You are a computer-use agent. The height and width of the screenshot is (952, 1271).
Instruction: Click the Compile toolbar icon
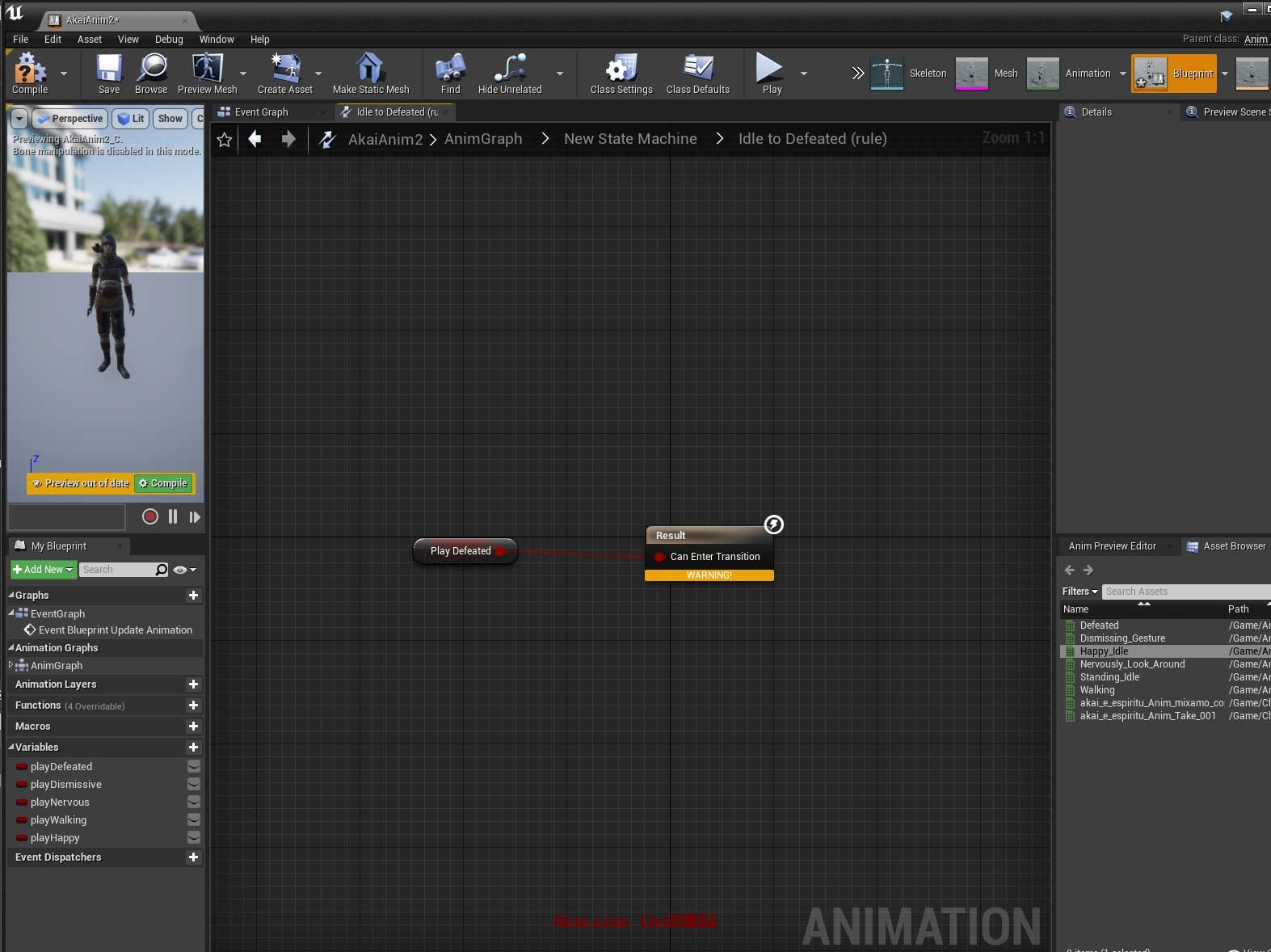click(x=30, y=73)
